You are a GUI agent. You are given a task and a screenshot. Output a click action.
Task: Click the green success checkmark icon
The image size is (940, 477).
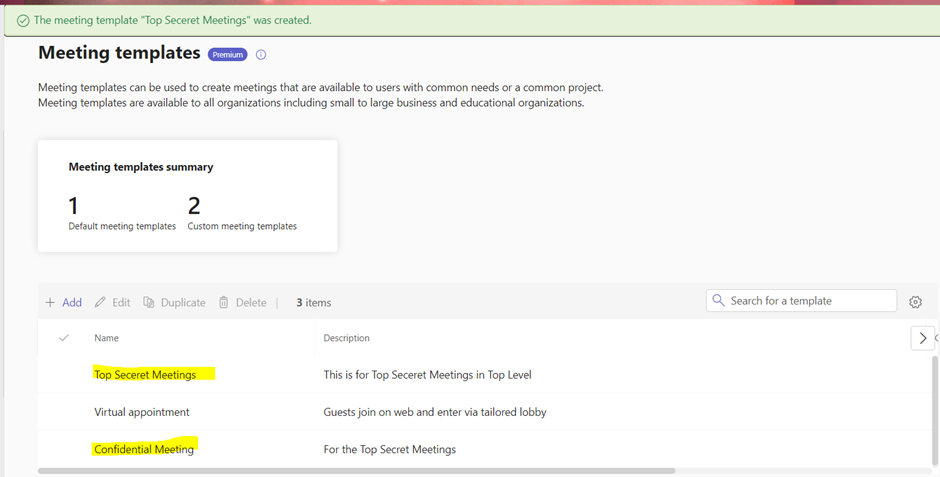tap(23, 21)
